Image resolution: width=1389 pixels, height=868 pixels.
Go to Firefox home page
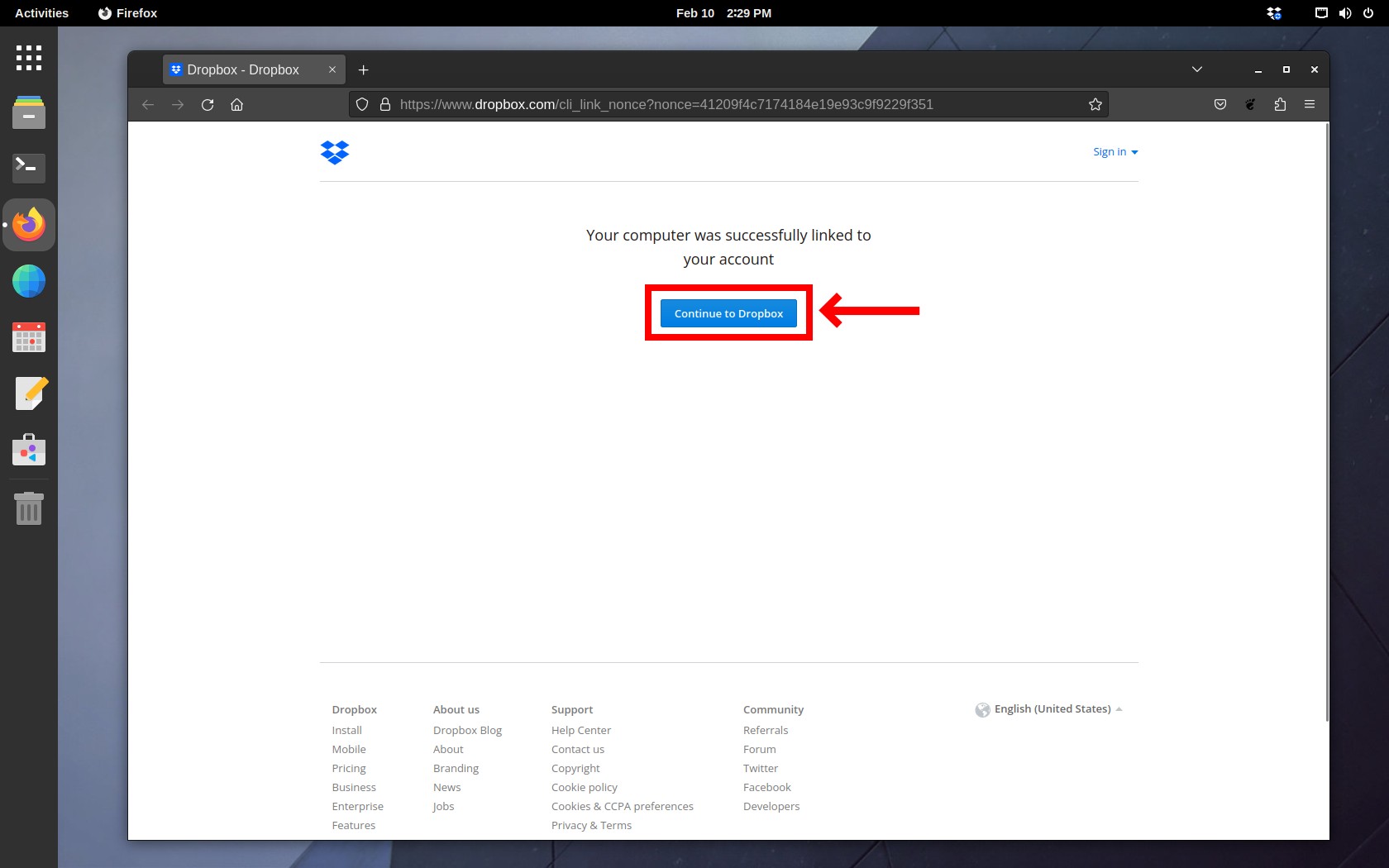[237, 104]
